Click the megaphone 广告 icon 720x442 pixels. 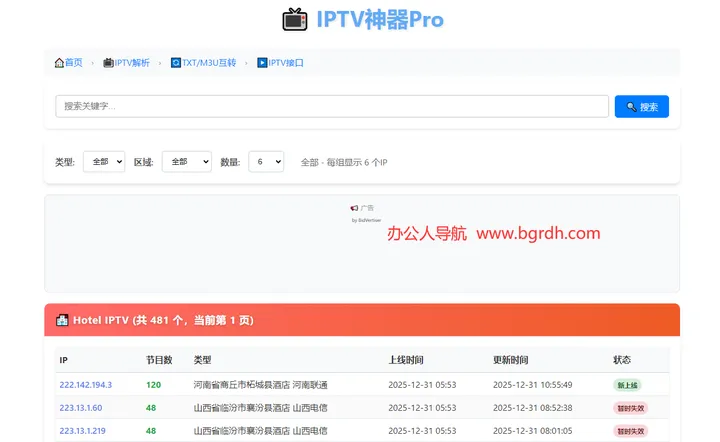354,208
